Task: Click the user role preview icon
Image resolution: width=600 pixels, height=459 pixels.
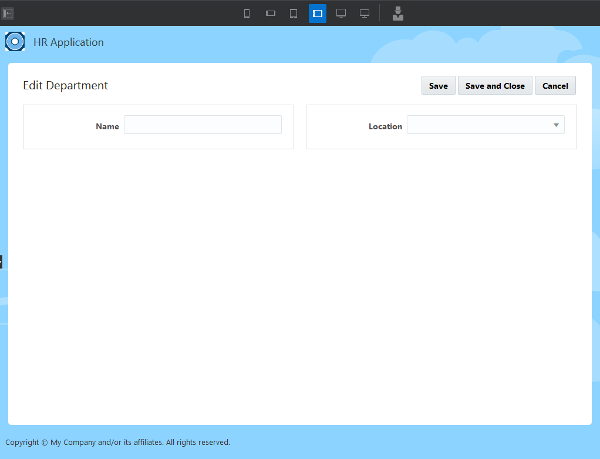Action: pyautogui.click(x=398, y=14)
